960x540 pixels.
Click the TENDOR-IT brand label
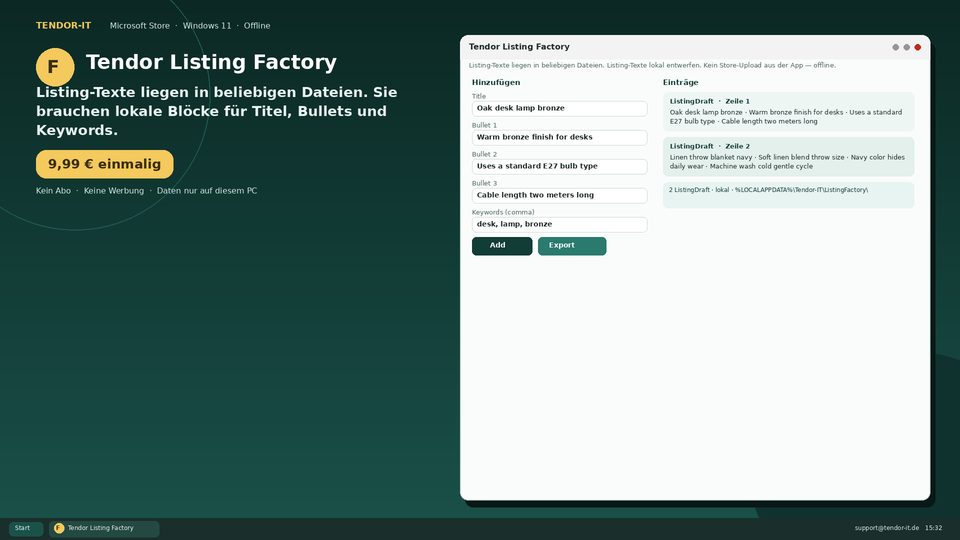(x=64, y=26)
